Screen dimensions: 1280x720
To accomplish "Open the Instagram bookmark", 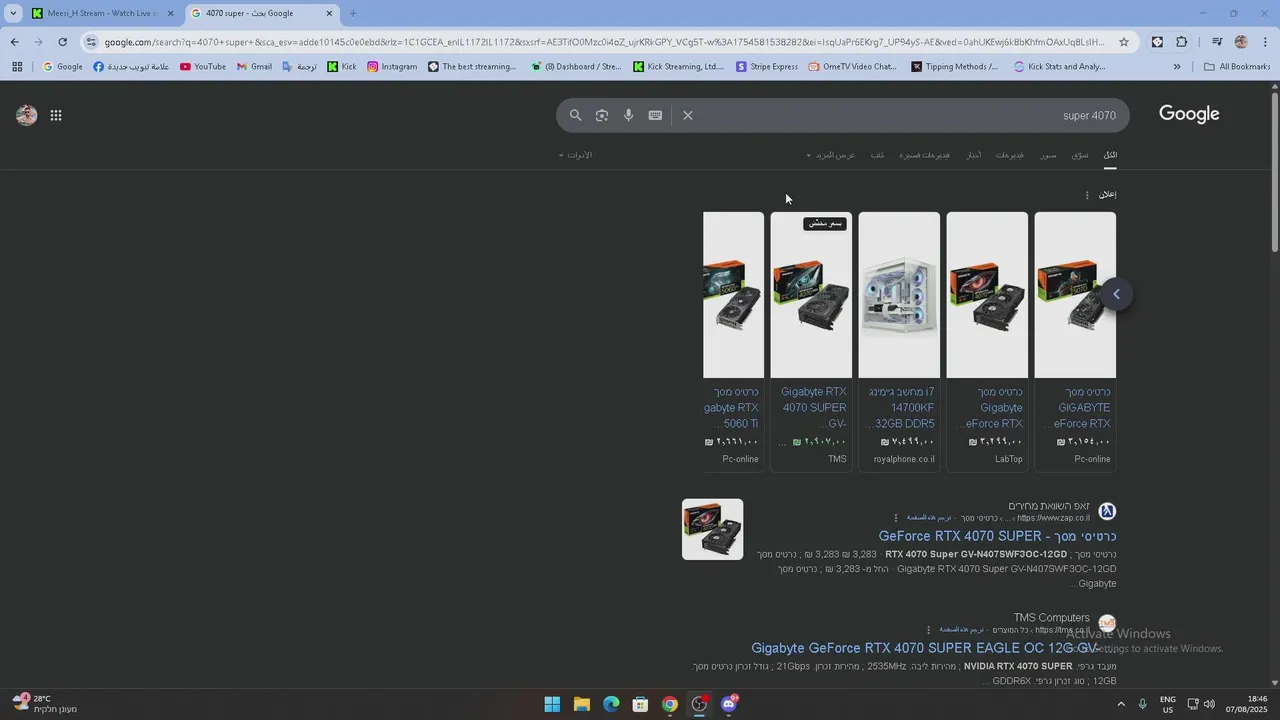I will click(x=392, y=67).
